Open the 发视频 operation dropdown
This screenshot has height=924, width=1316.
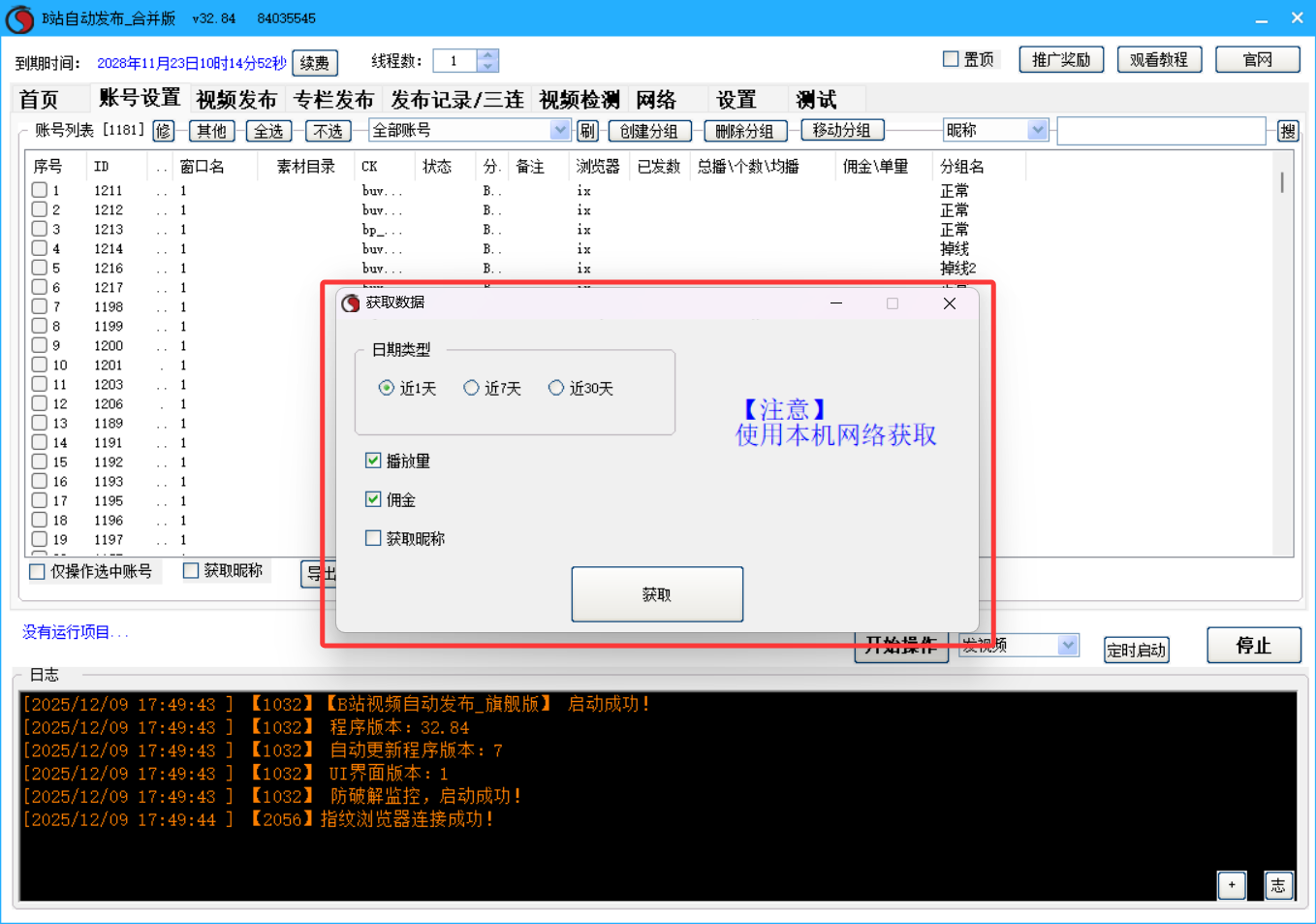coord(1067,645)
